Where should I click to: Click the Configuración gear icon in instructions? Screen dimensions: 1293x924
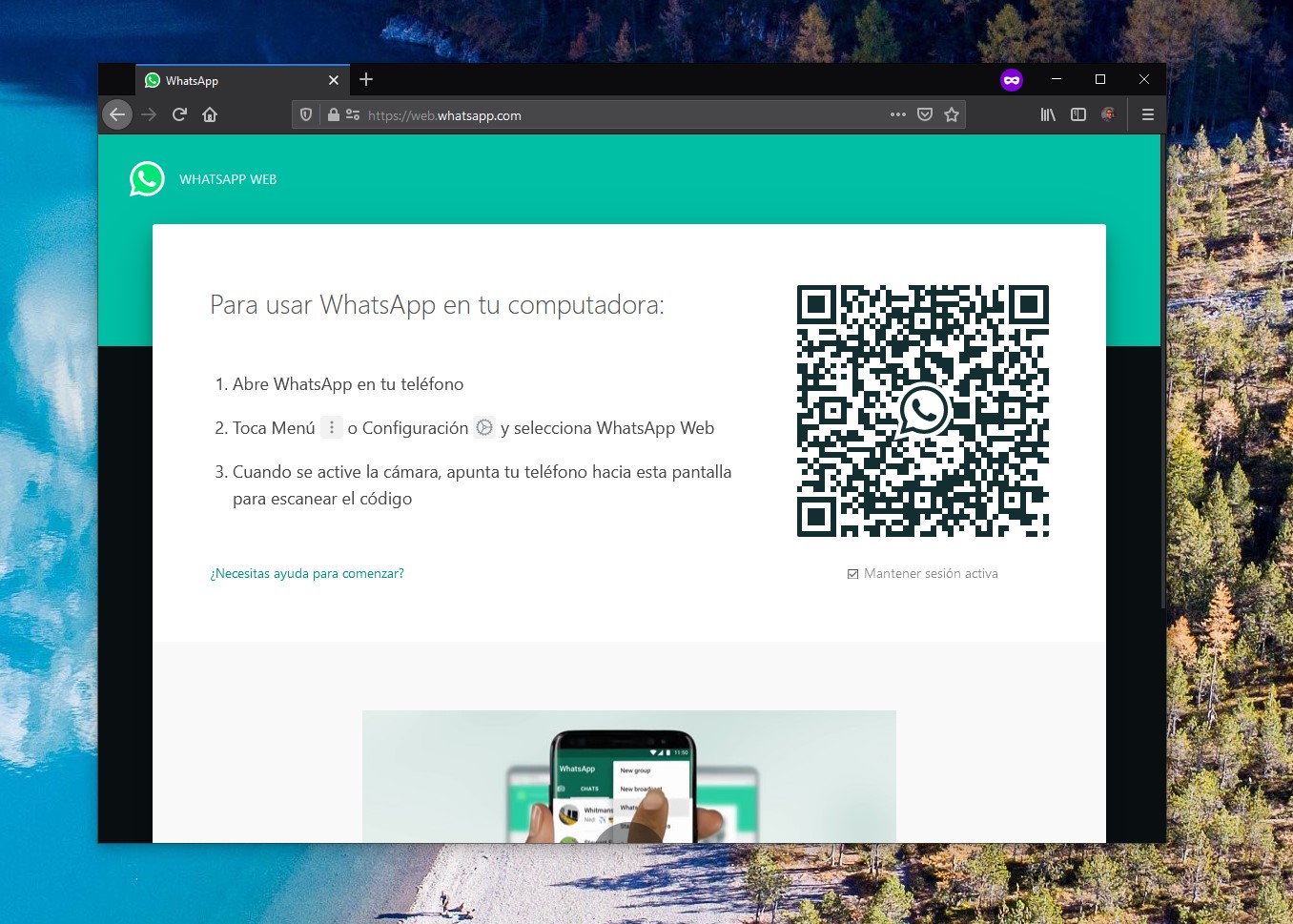click(484, 427)
